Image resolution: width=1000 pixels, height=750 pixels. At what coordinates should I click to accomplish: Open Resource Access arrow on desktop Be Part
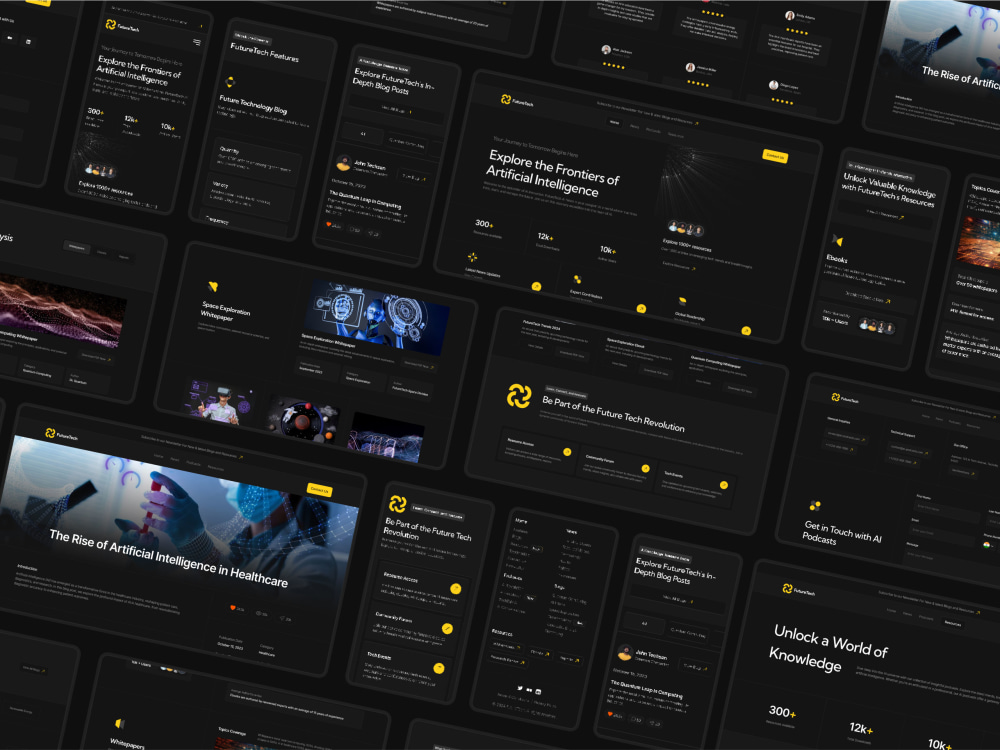[x=567, y=452]
